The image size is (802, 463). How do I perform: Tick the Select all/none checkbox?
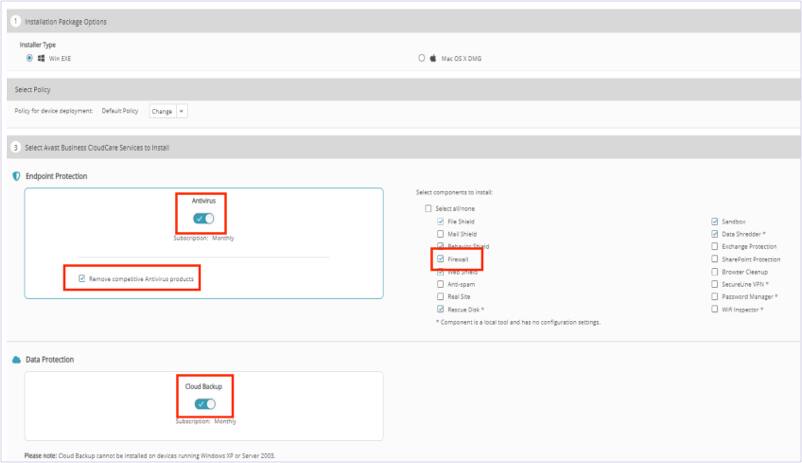[429, 208]
